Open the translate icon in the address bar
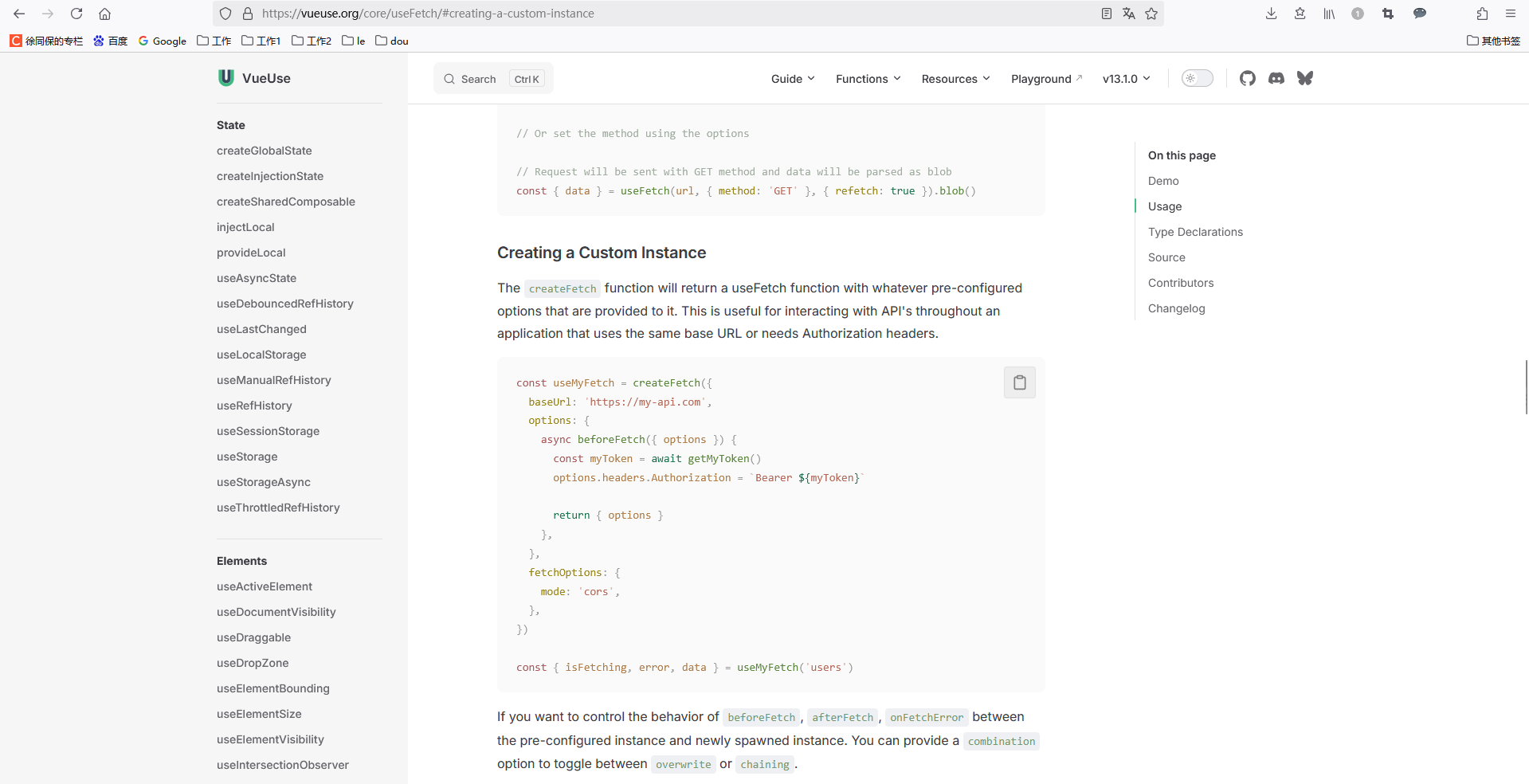This screenshot has width=1529, height=784. tap(1129, 14)
